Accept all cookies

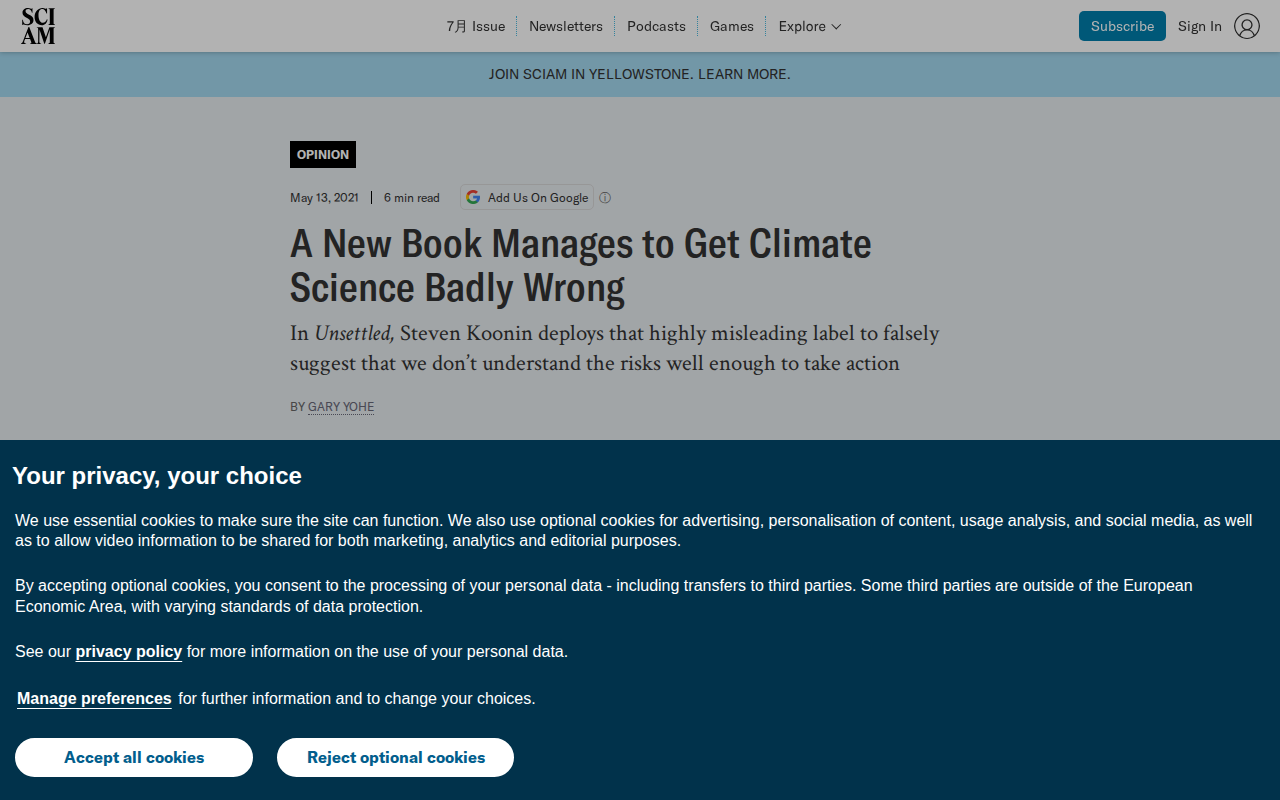coord(134,757)
